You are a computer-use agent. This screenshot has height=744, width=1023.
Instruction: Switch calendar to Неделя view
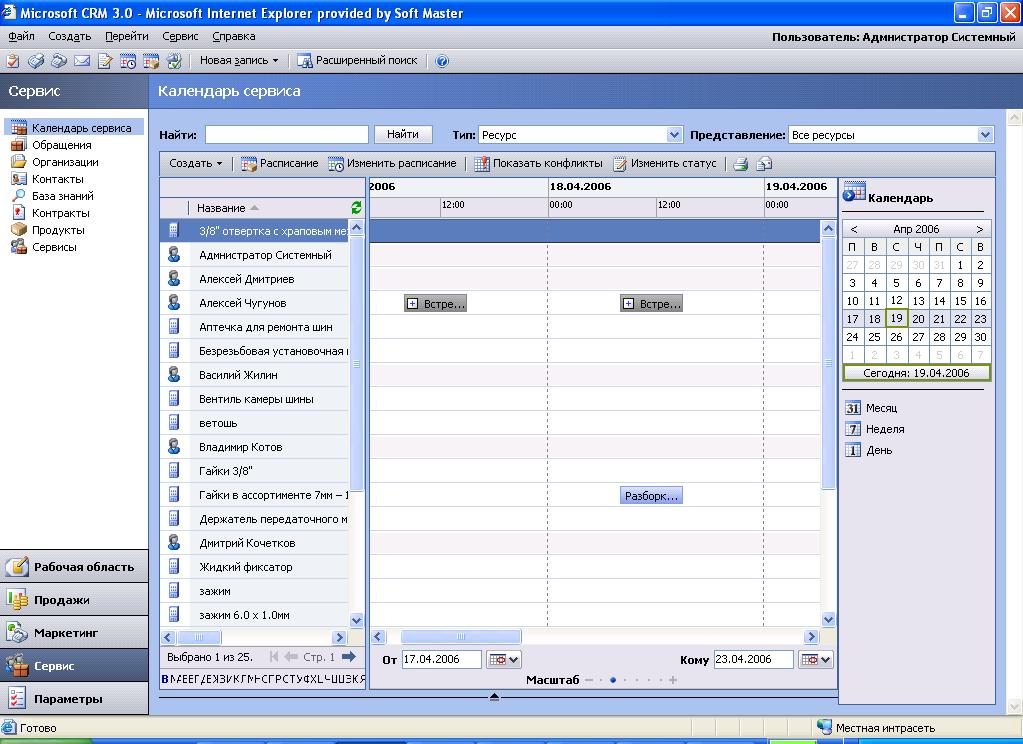(875, 429)
